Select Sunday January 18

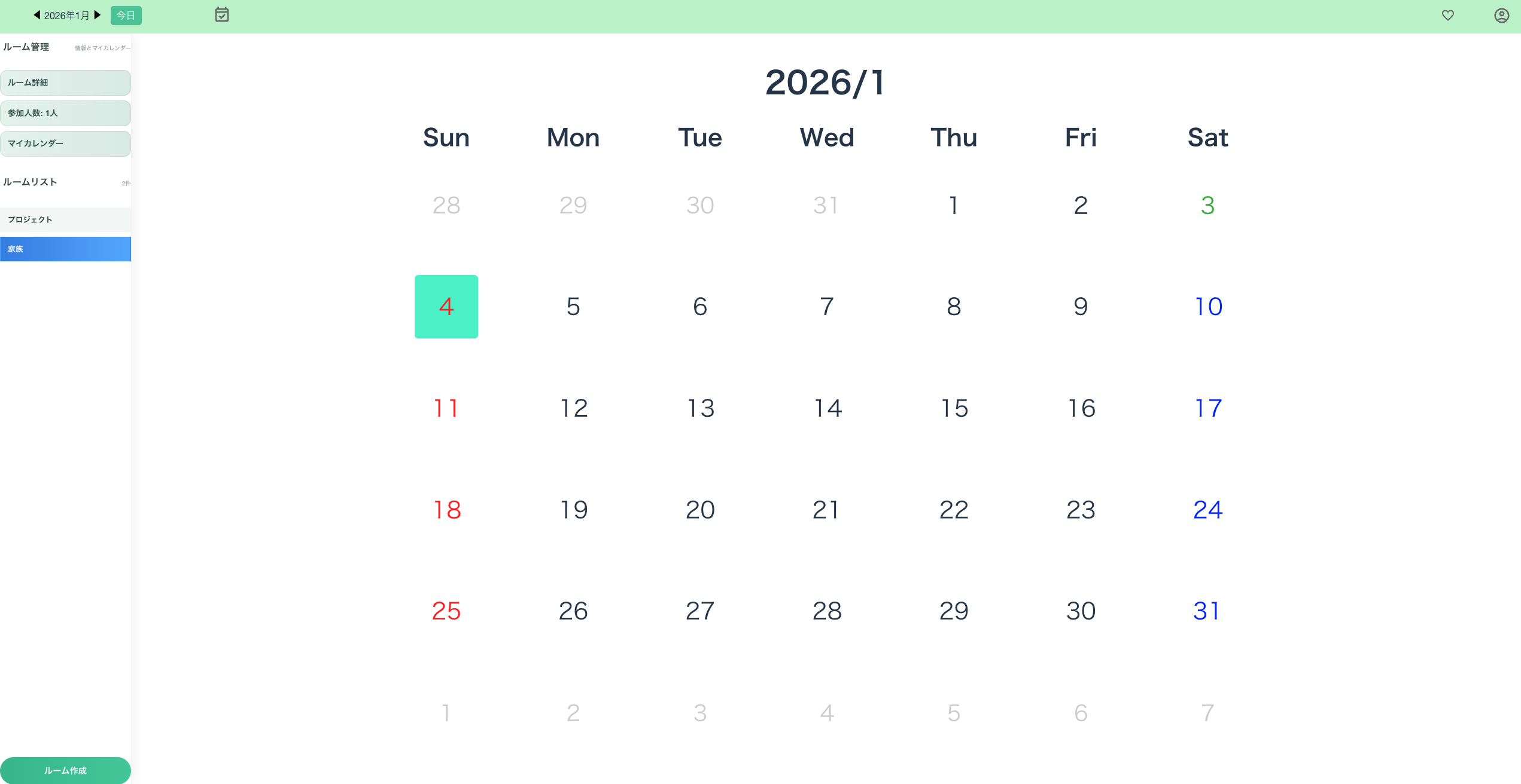click(446, 510)
